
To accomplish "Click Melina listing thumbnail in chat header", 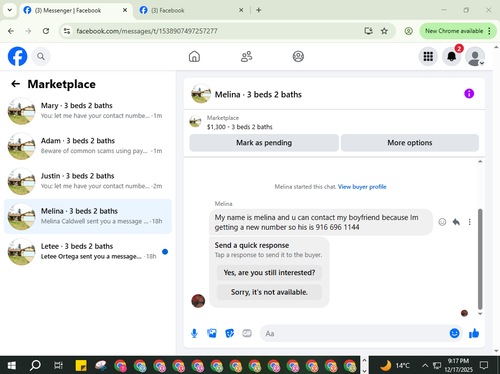I will pyautogui.click(x=201, y=94).
